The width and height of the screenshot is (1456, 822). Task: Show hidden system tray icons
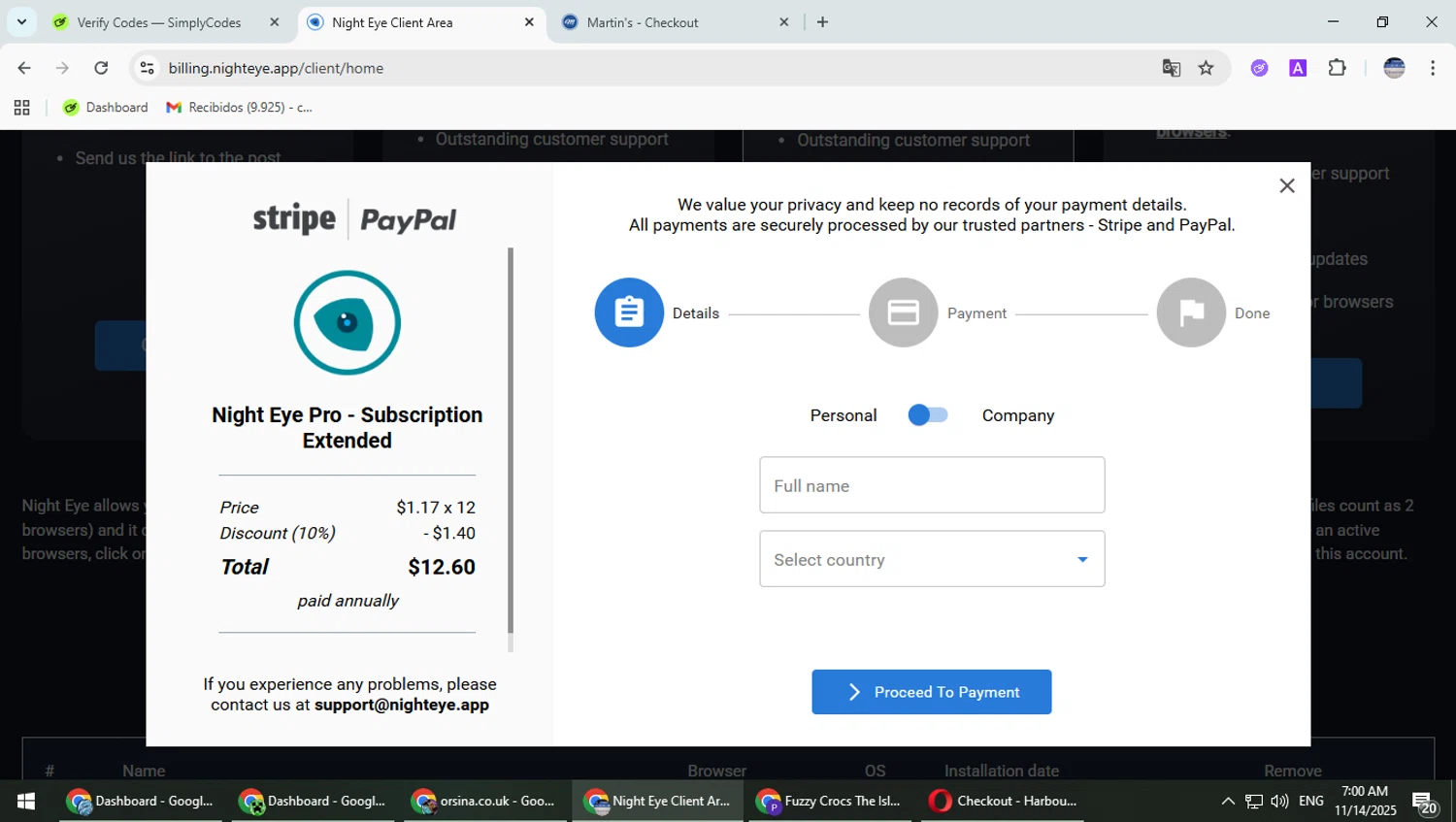pos(1228,802)
